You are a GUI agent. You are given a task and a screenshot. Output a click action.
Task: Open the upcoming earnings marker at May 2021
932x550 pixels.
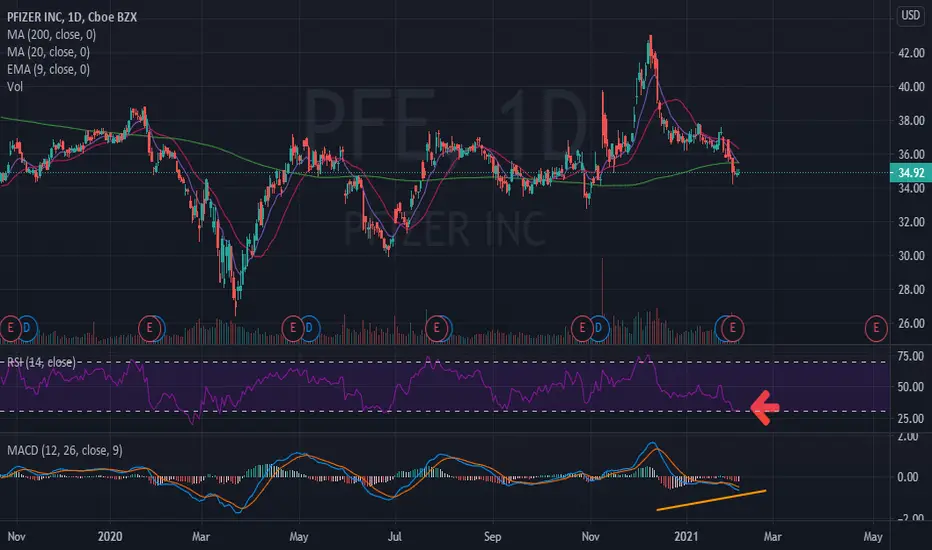point(876,328)
